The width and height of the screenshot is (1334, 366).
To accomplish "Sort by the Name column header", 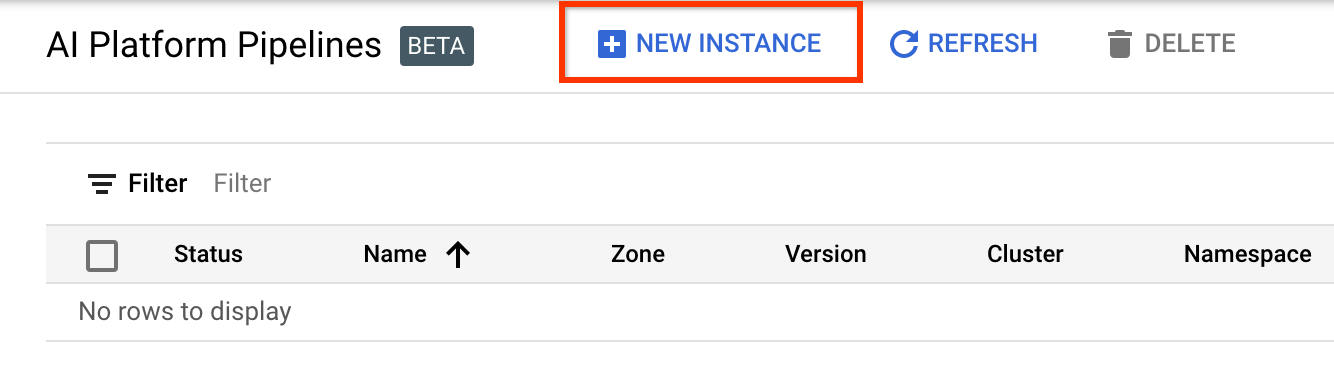I will tap(395, 255).
